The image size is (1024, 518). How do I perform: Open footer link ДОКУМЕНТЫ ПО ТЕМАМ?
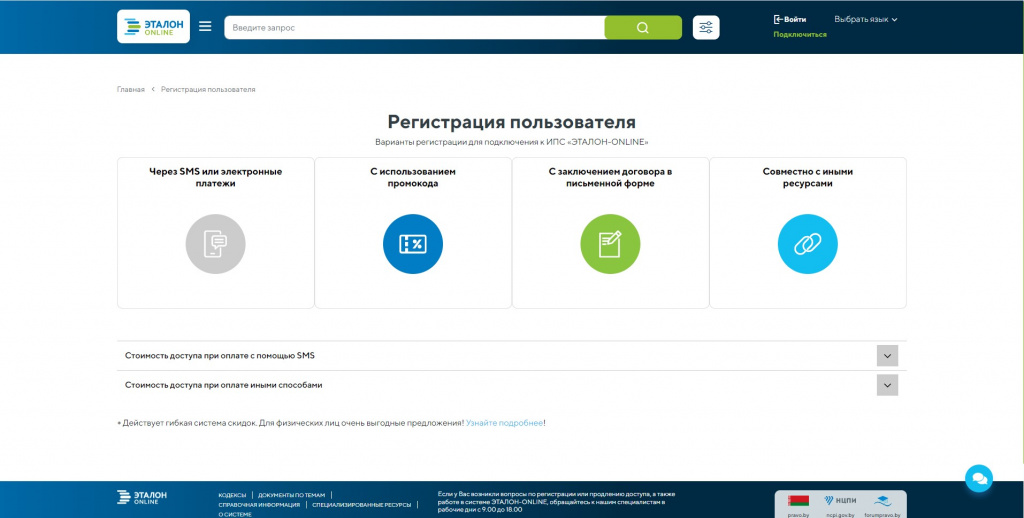(291, 495)
